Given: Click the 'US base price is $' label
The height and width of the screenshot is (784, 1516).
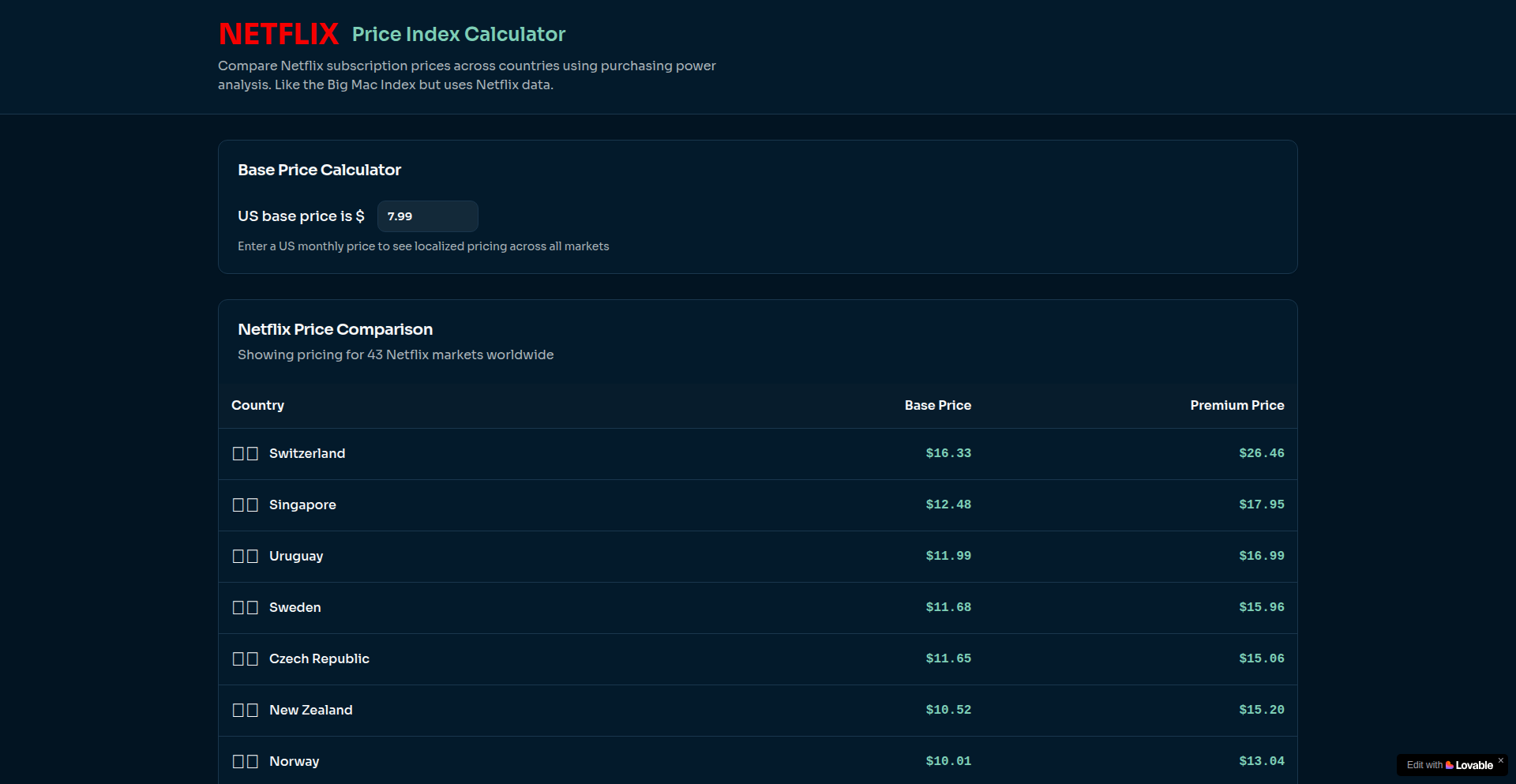Looking at the screenshot, I should pyautogui.click(x=301, y=216).
